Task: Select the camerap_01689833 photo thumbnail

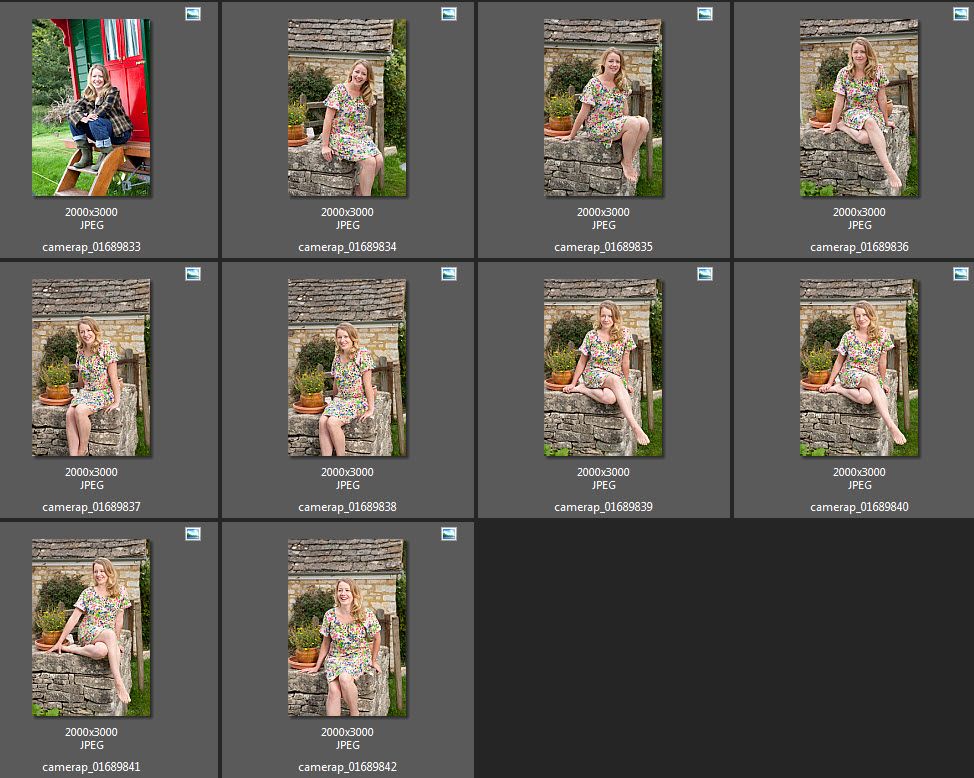Action: (91, 108)
